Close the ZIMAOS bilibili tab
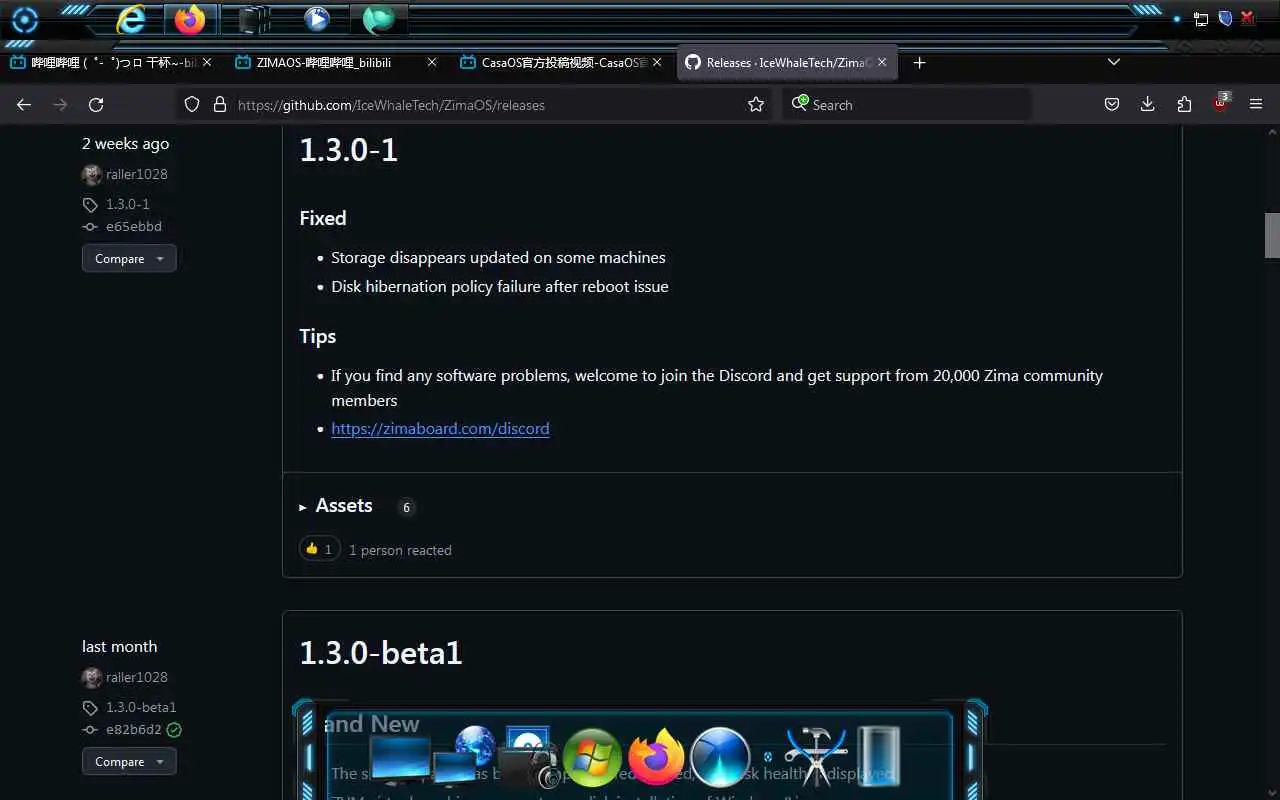 click(432, 62)
